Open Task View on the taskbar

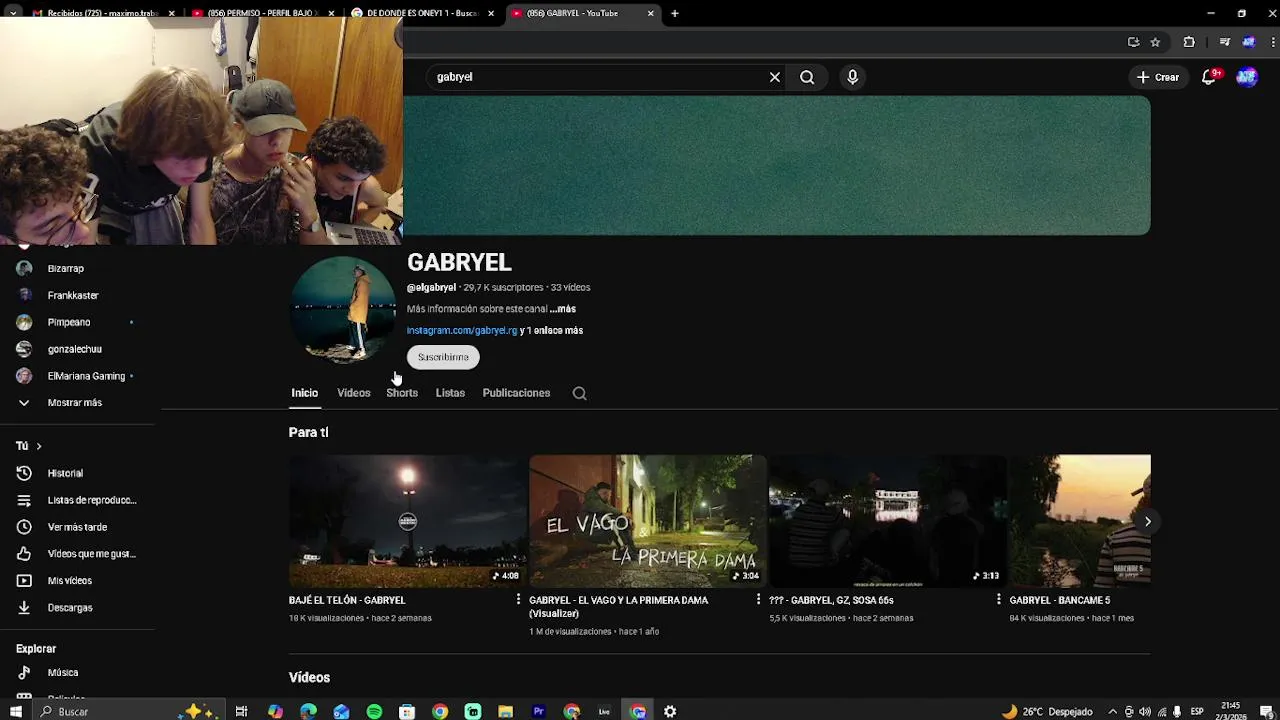click(241, 711)
